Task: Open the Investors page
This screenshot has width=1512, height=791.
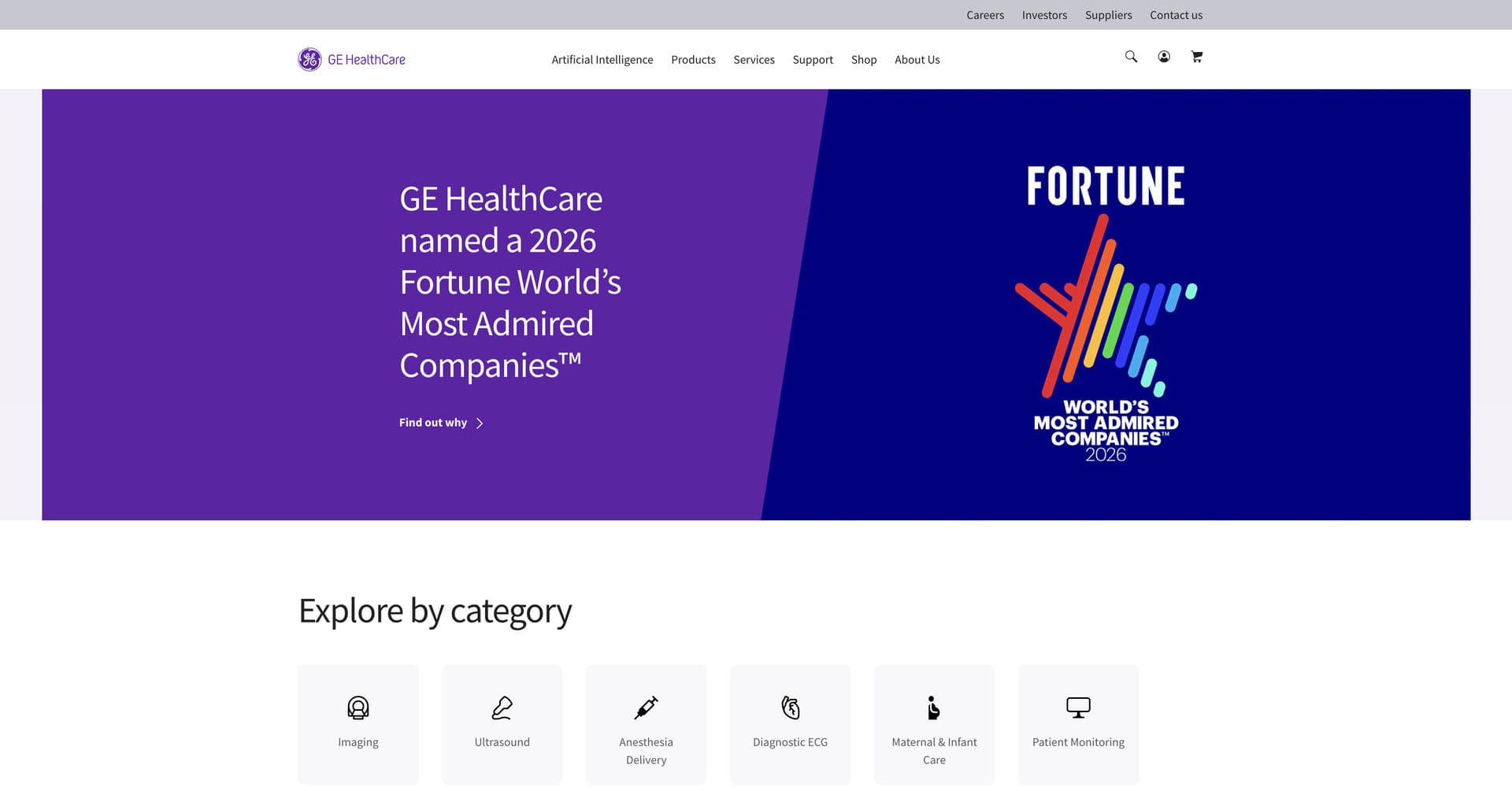Action: coord(1044,14)
